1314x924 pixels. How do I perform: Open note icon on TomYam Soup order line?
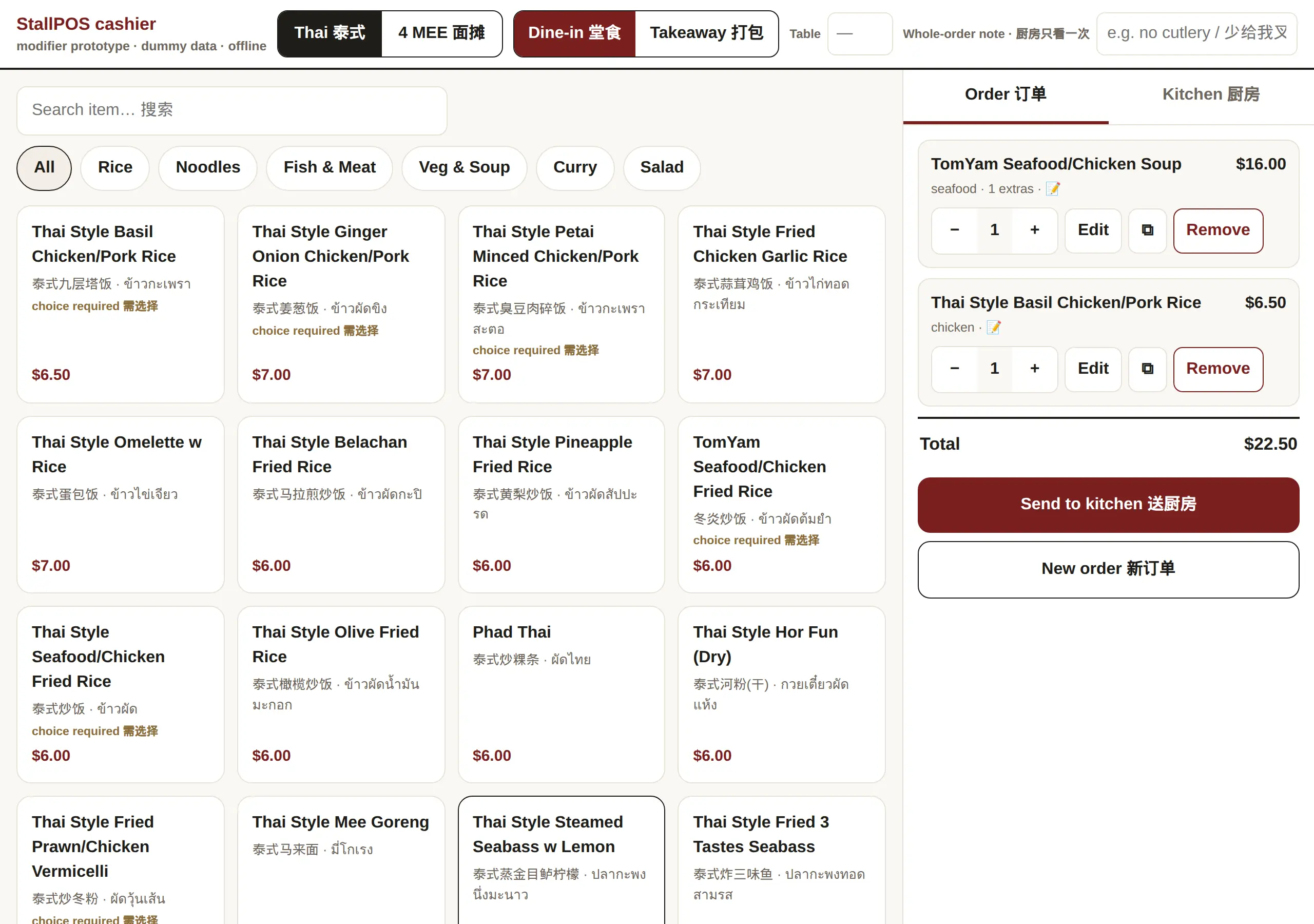(x=1052, y=189)
